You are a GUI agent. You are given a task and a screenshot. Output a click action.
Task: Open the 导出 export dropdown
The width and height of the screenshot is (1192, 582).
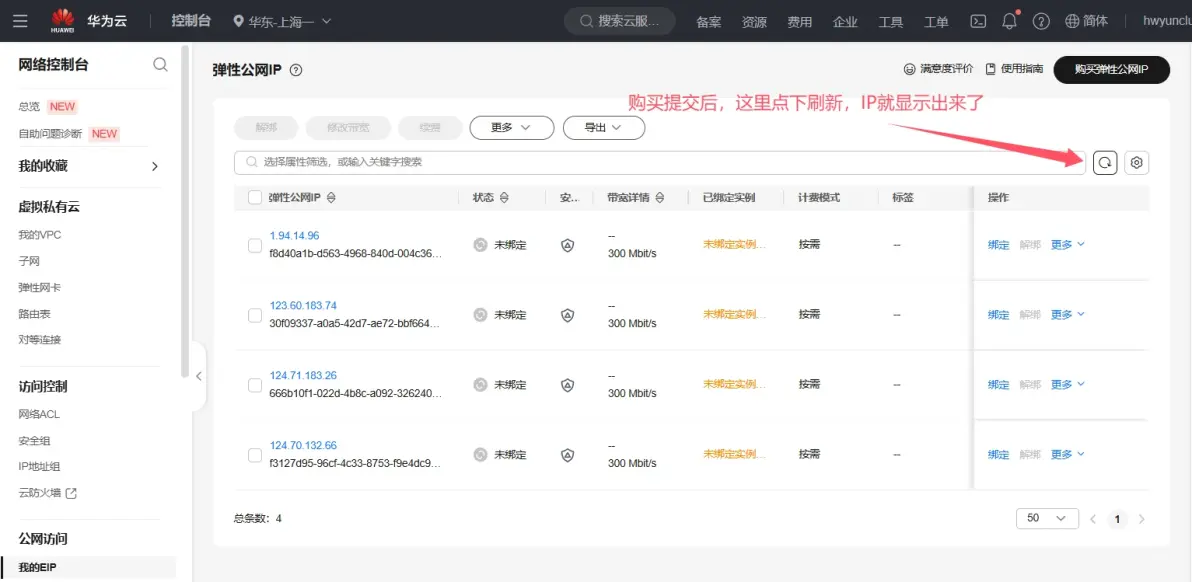[x=603, y=128]
